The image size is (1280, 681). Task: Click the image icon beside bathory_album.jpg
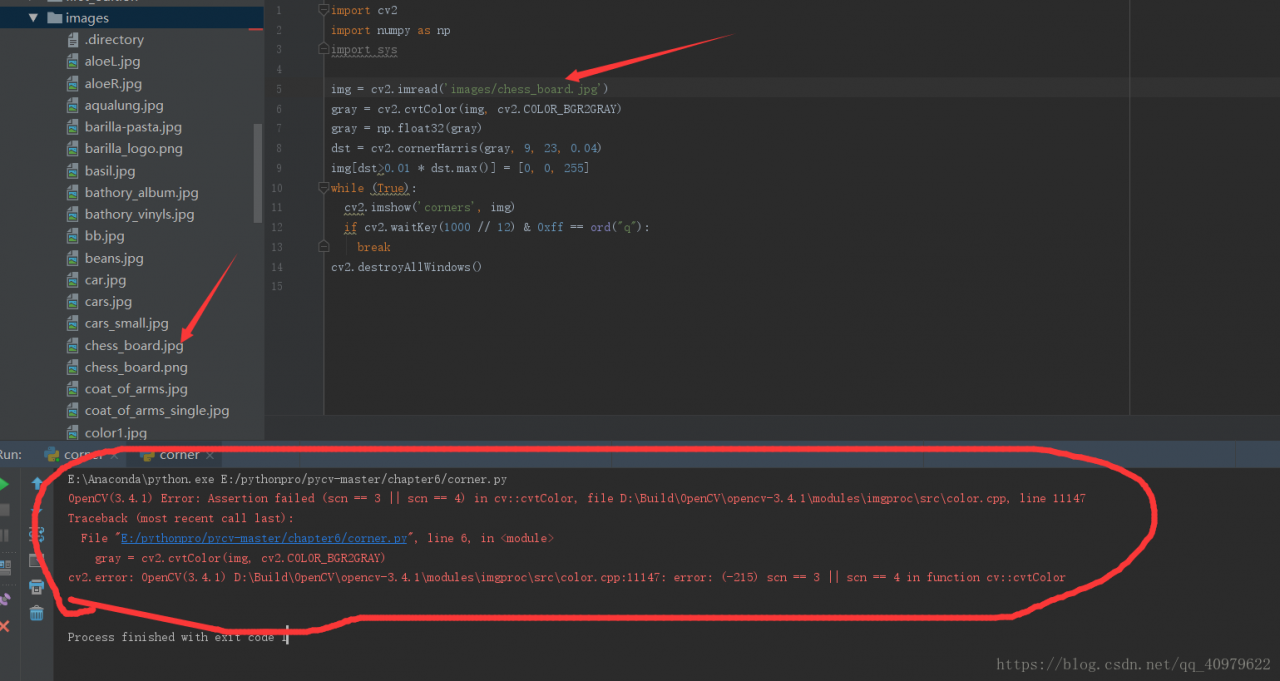[x=73, y=193]
